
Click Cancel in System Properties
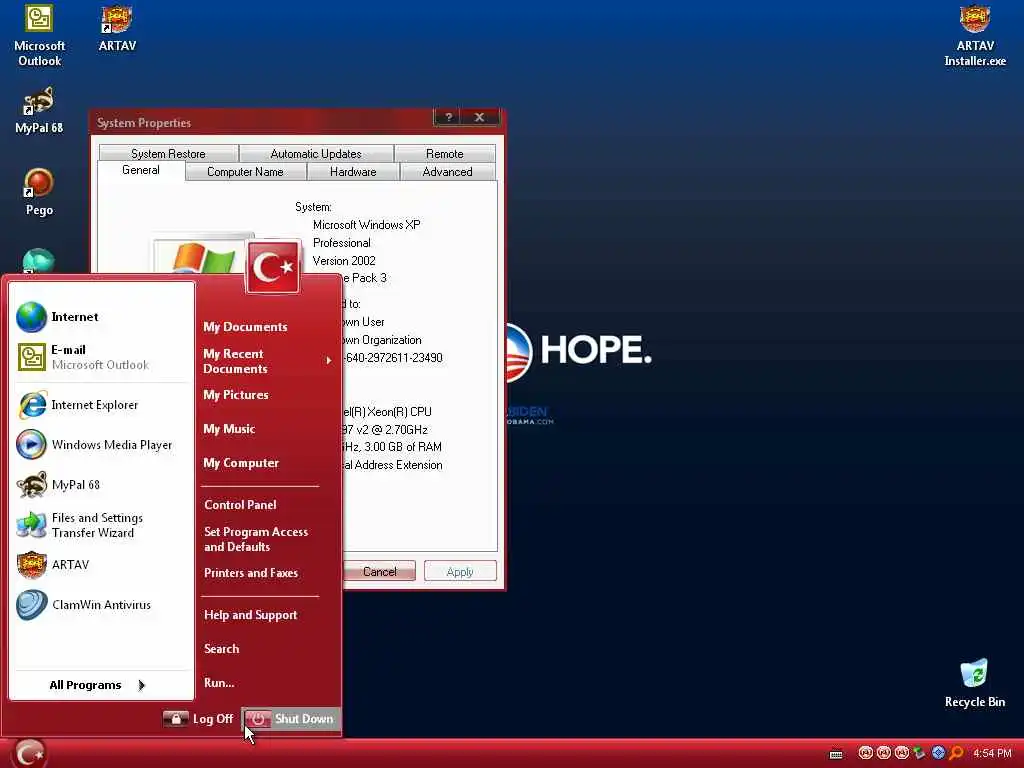point(379,571)
